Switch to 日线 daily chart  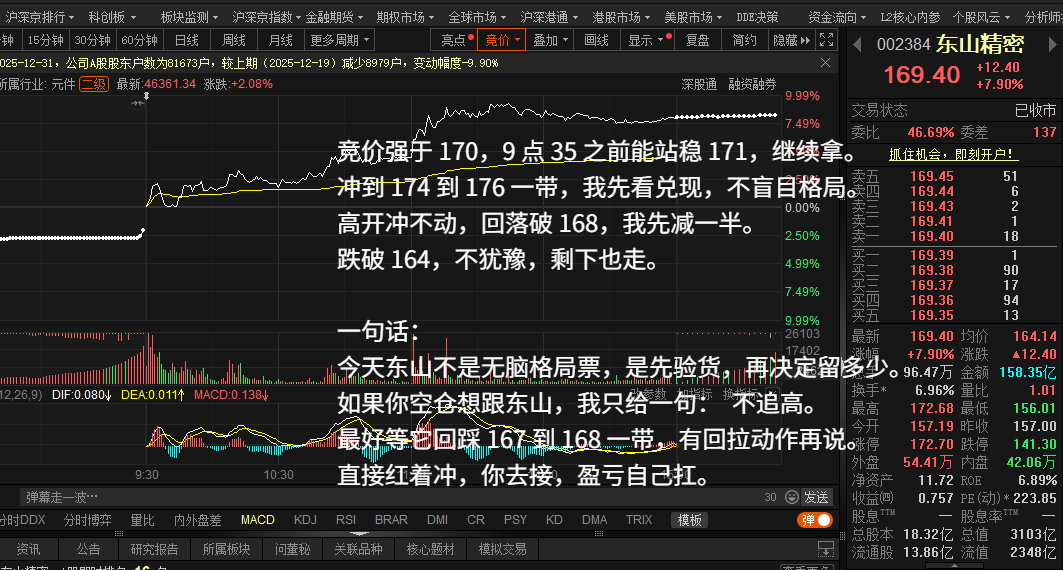pyautogui.click(x=186, y=40)
